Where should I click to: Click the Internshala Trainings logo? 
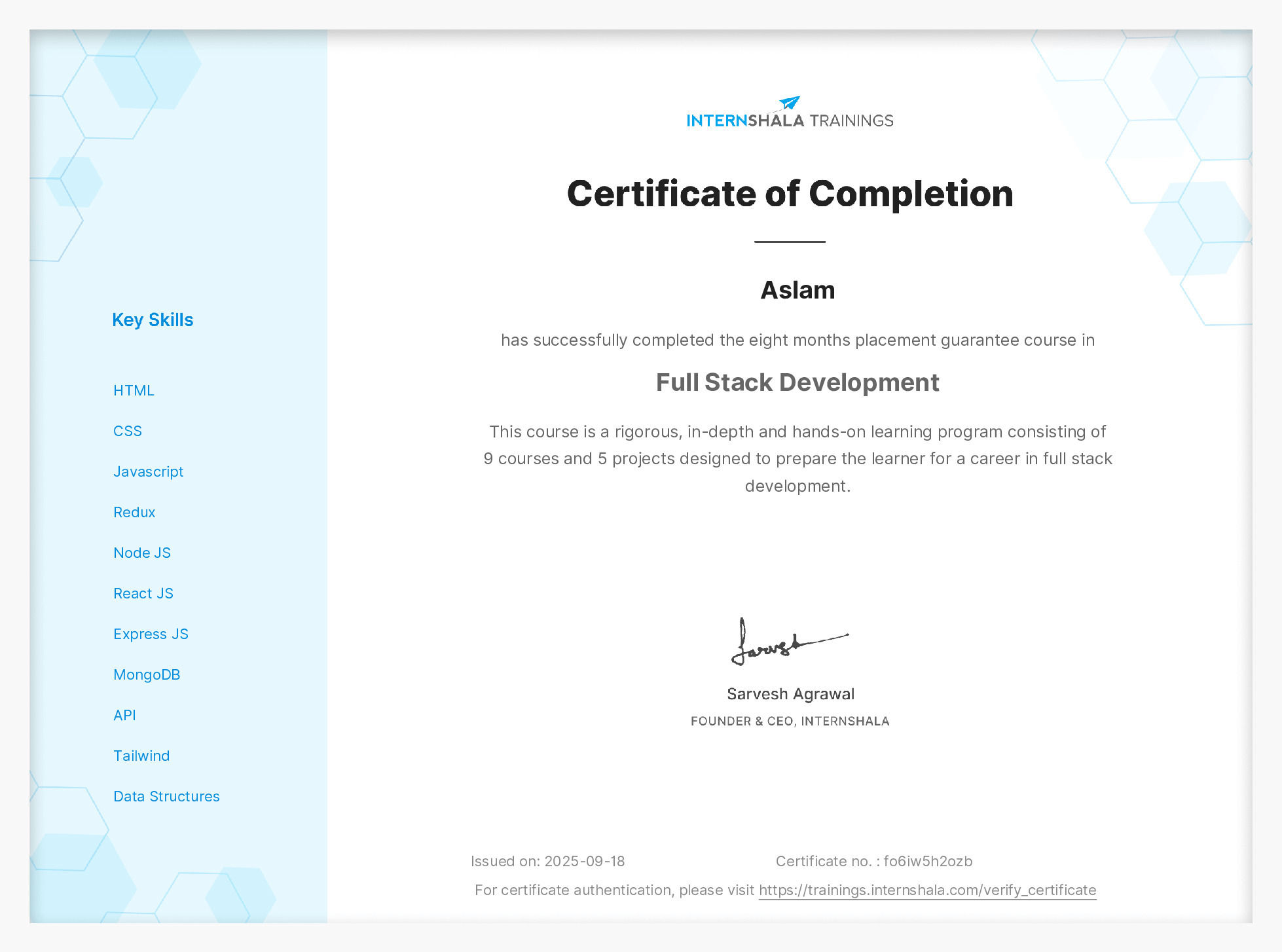pyautogui.click(x=790, y=113)
